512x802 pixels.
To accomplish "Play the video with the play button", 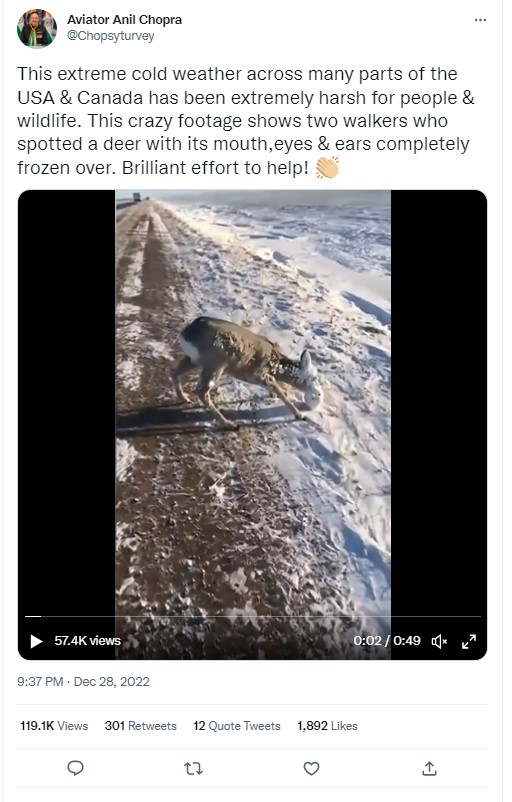I will coord(36,641).
